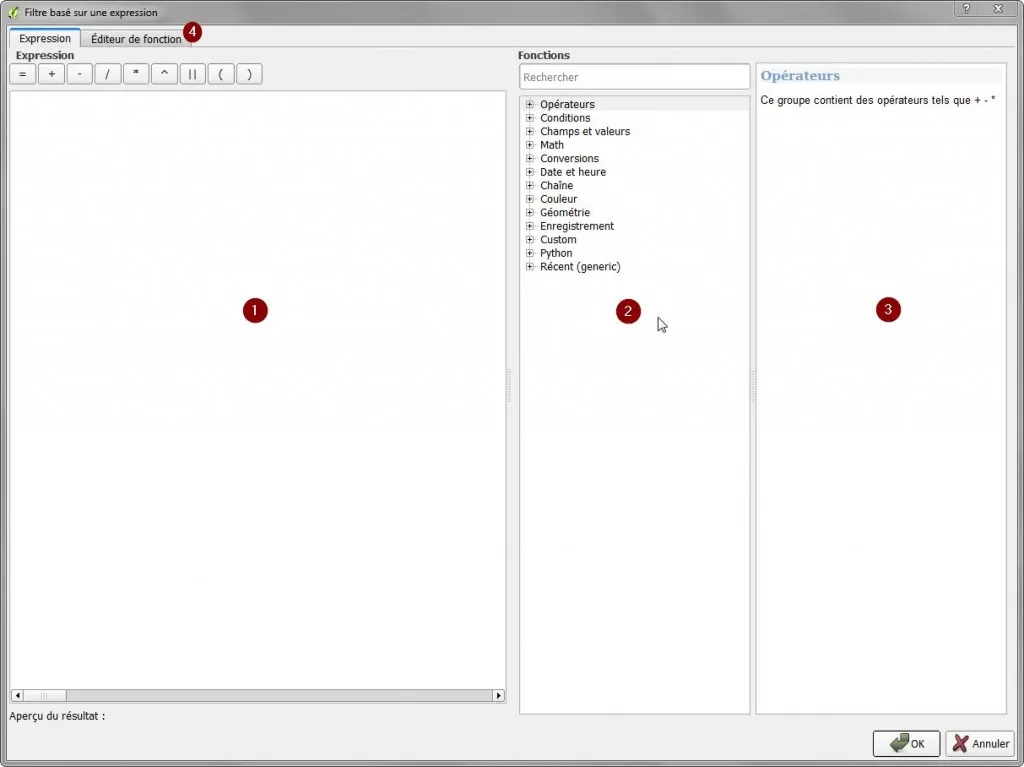Select the Chaîne tree row label
This screenshot has width=1024, height=767.
tap(556, 186)
